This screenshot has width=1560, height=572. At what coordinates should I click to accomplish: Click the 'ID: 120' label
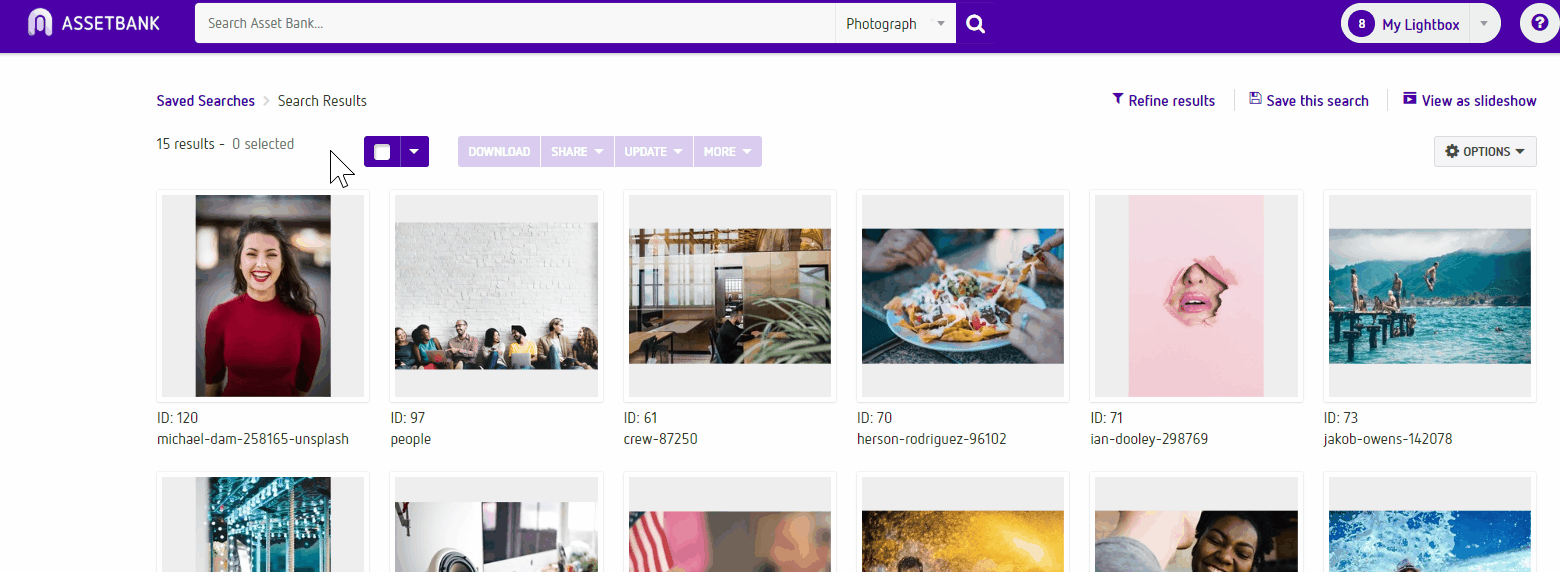[x=178, y=418]
